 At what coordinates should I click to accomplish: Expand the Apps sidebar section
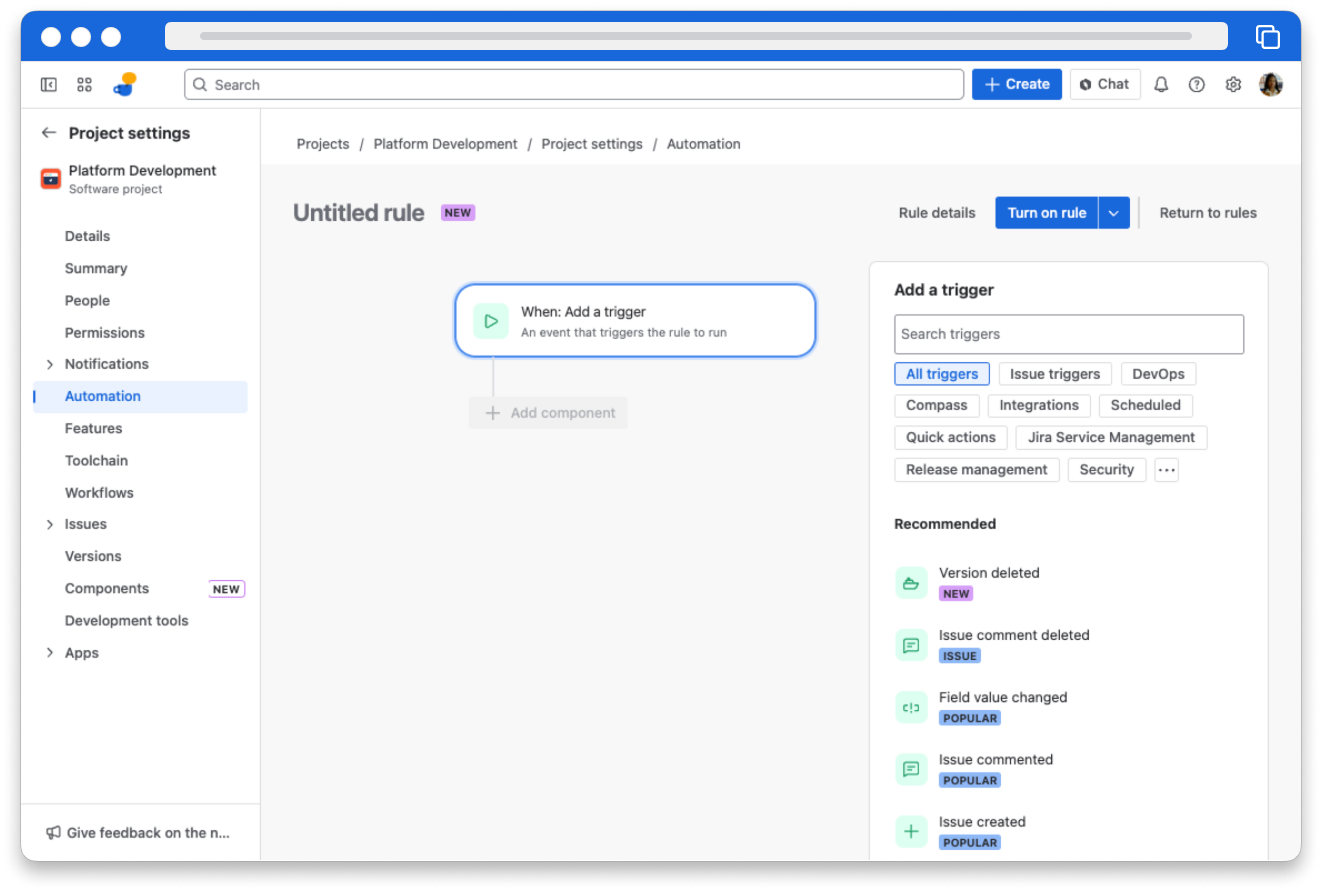tap(50, 653)
